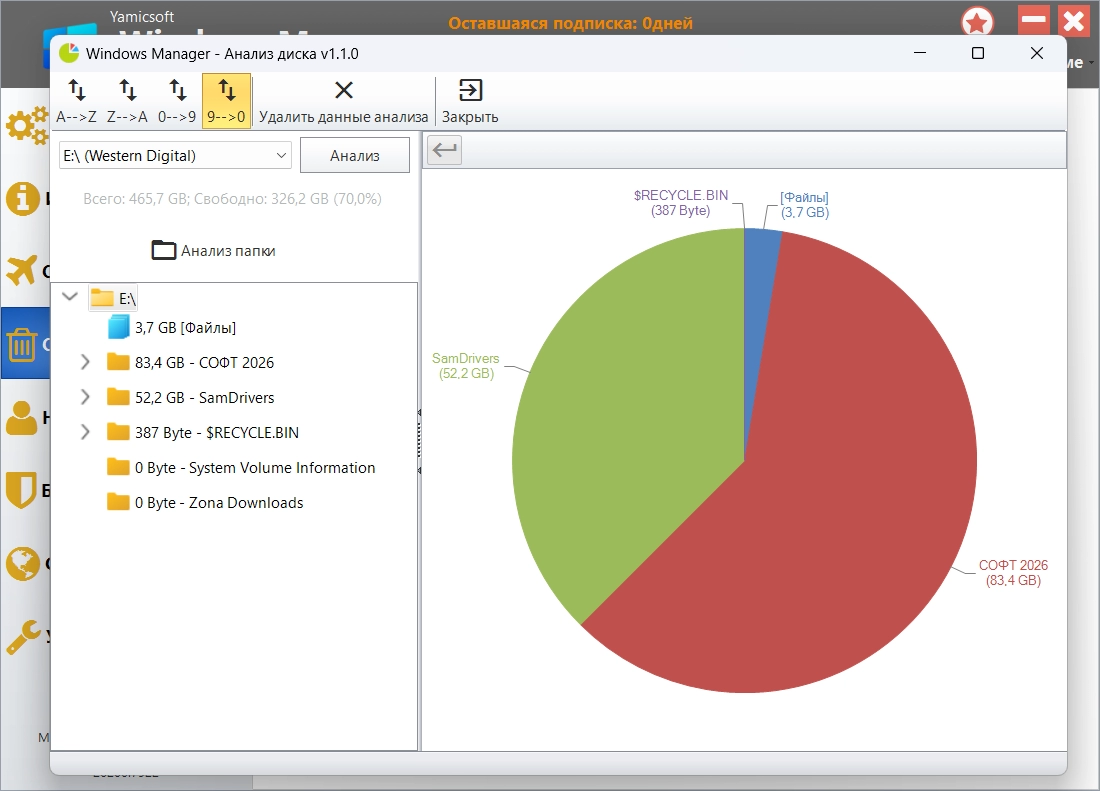Image resolution: width=1100 pixels, height=791 pixels.
Task: Click the folder icon beside Zona Downloads
Action: click(118, 502)
